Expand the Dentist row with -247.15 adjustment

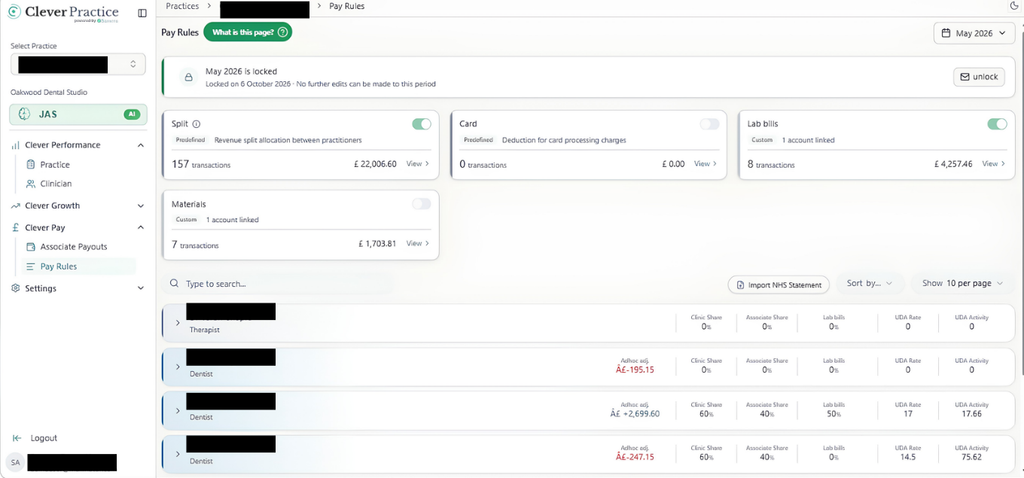pos(178,454)
